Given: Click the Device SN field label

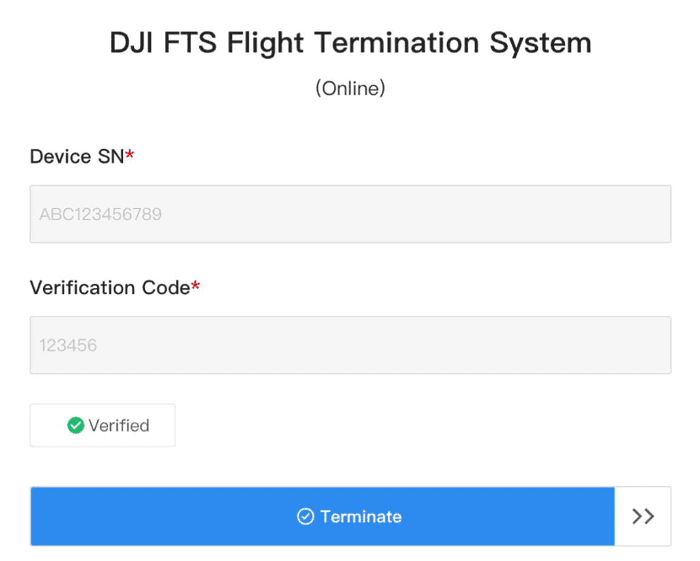Looking at the screenshot, I should click(77, 156).
